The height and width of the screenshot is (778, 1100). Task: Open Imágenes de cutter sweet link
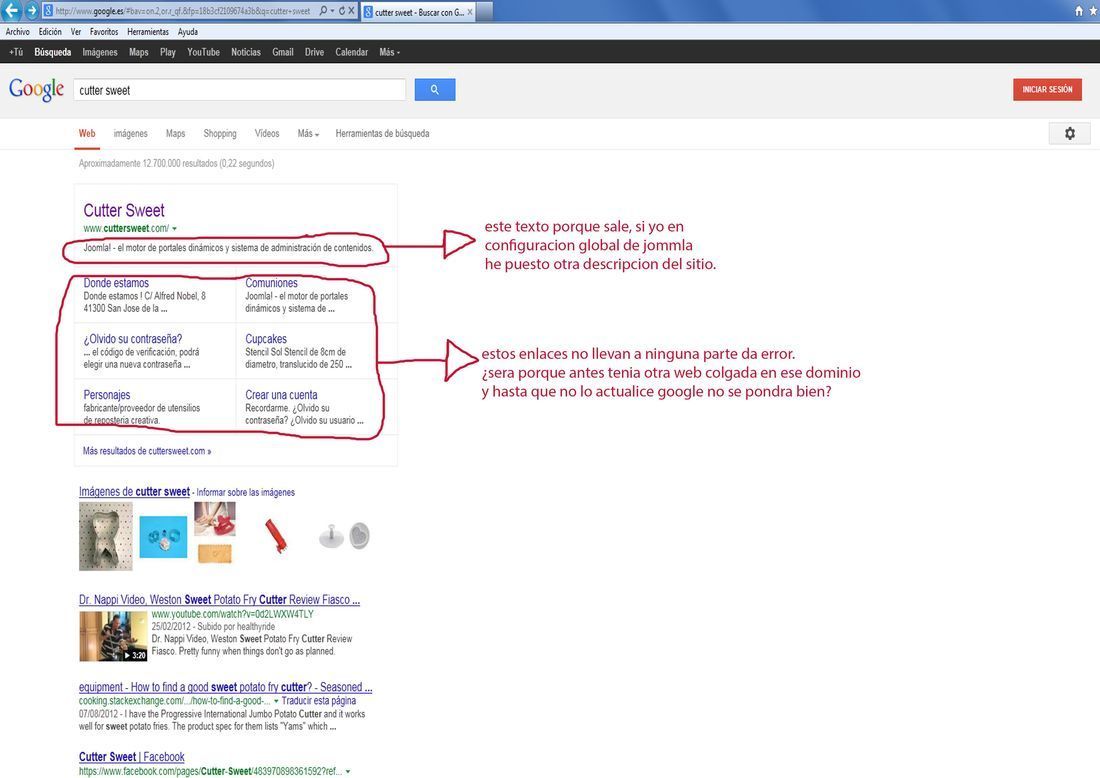click(x=134, y=492)
